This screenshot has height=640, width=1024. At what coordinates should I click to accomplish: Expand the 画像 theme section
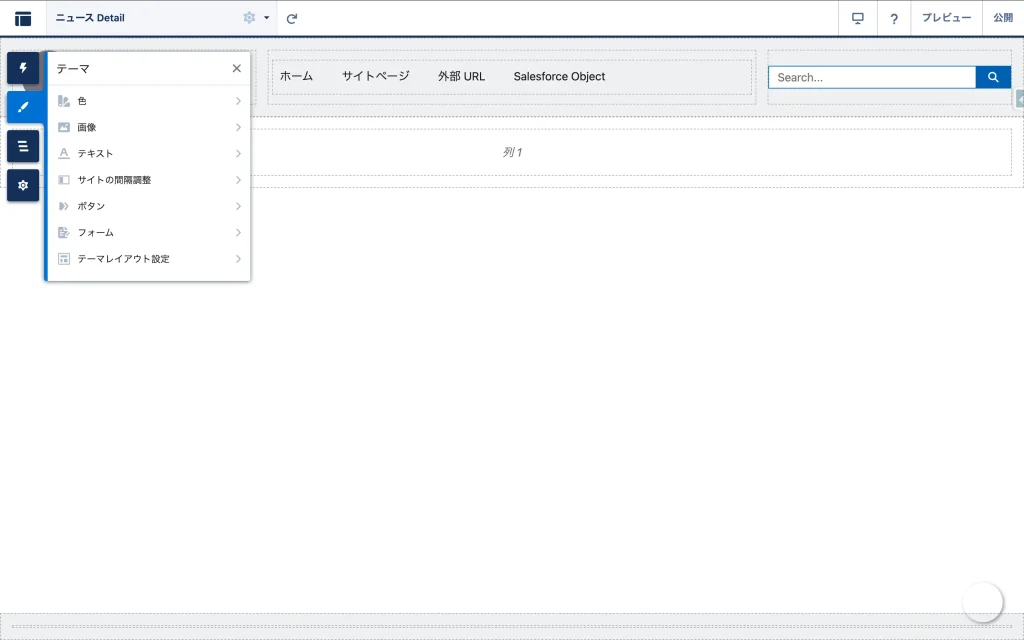(x=148, y=127)
